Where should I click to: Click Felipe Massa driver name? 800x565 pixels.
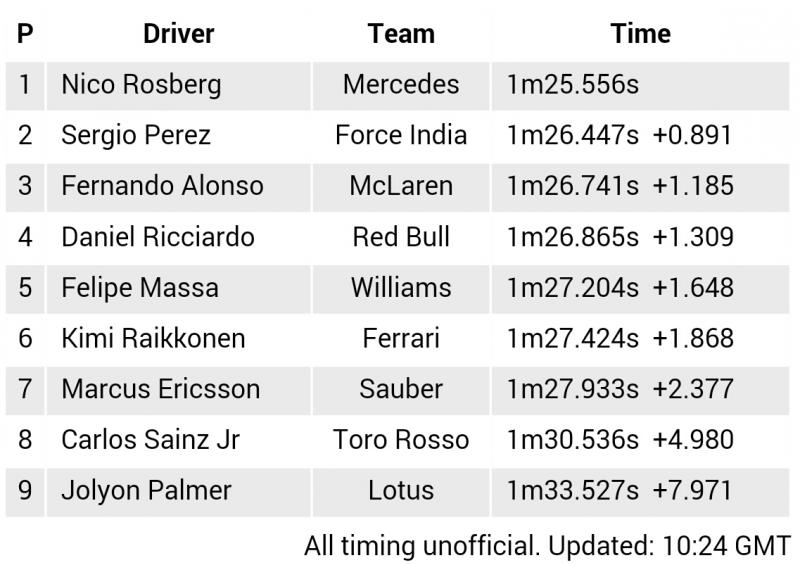click(140, 287)
